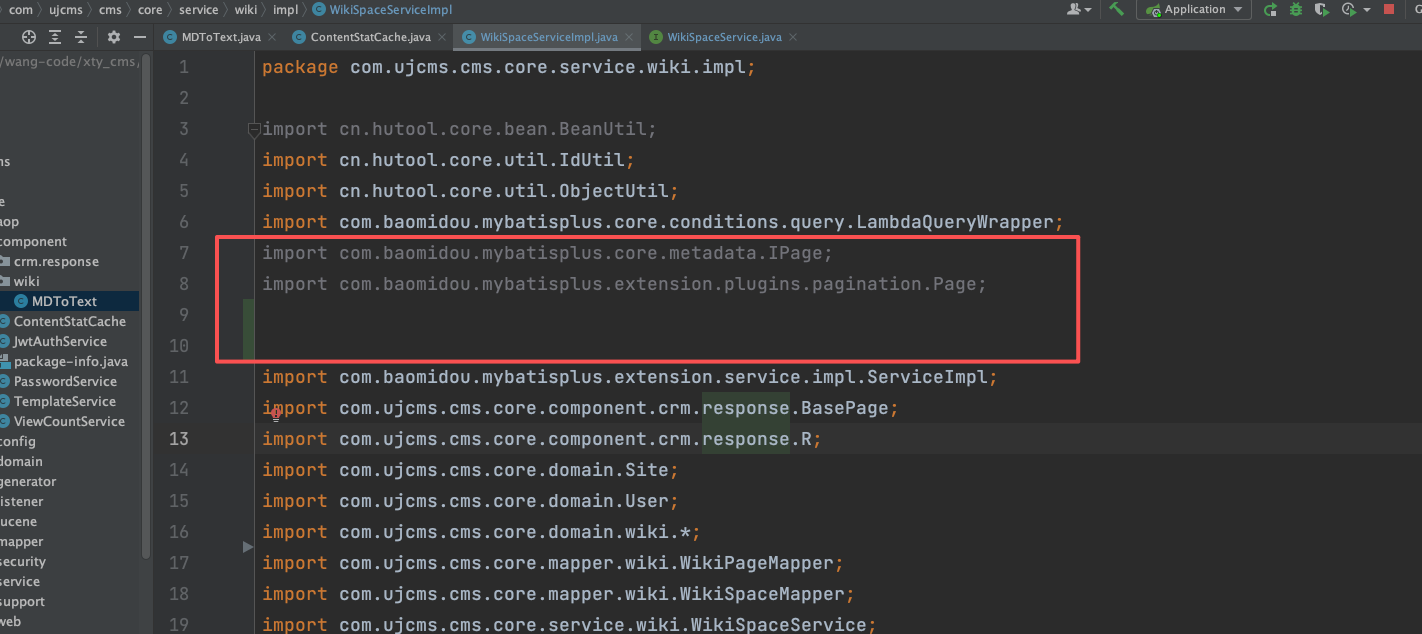The image size is (1422, 634).
Task: Open project panel settings gear
Action: click(x=114, y=37)
